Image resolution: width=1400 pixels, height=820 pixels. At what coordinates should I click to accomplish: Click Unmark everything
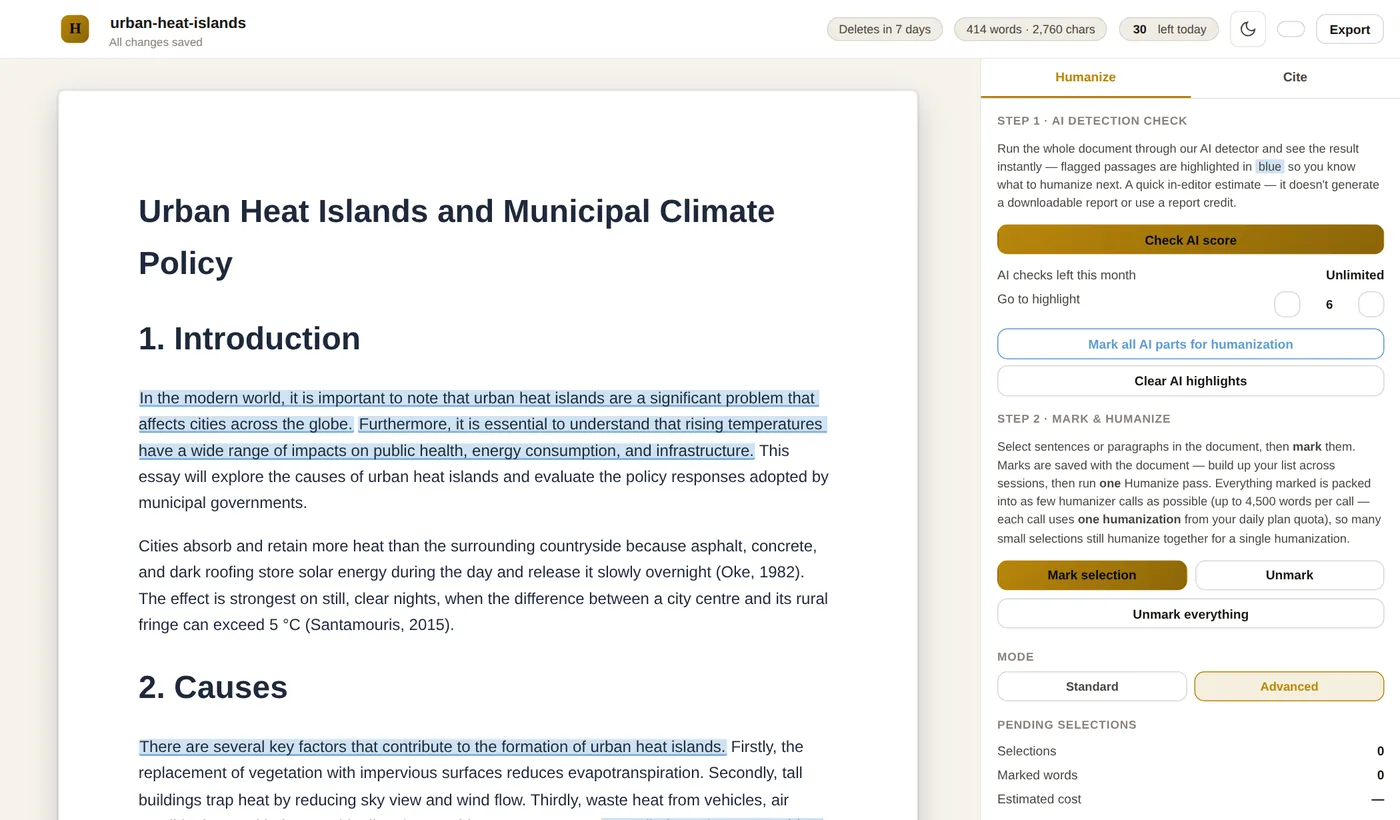tap(1190, 614)
